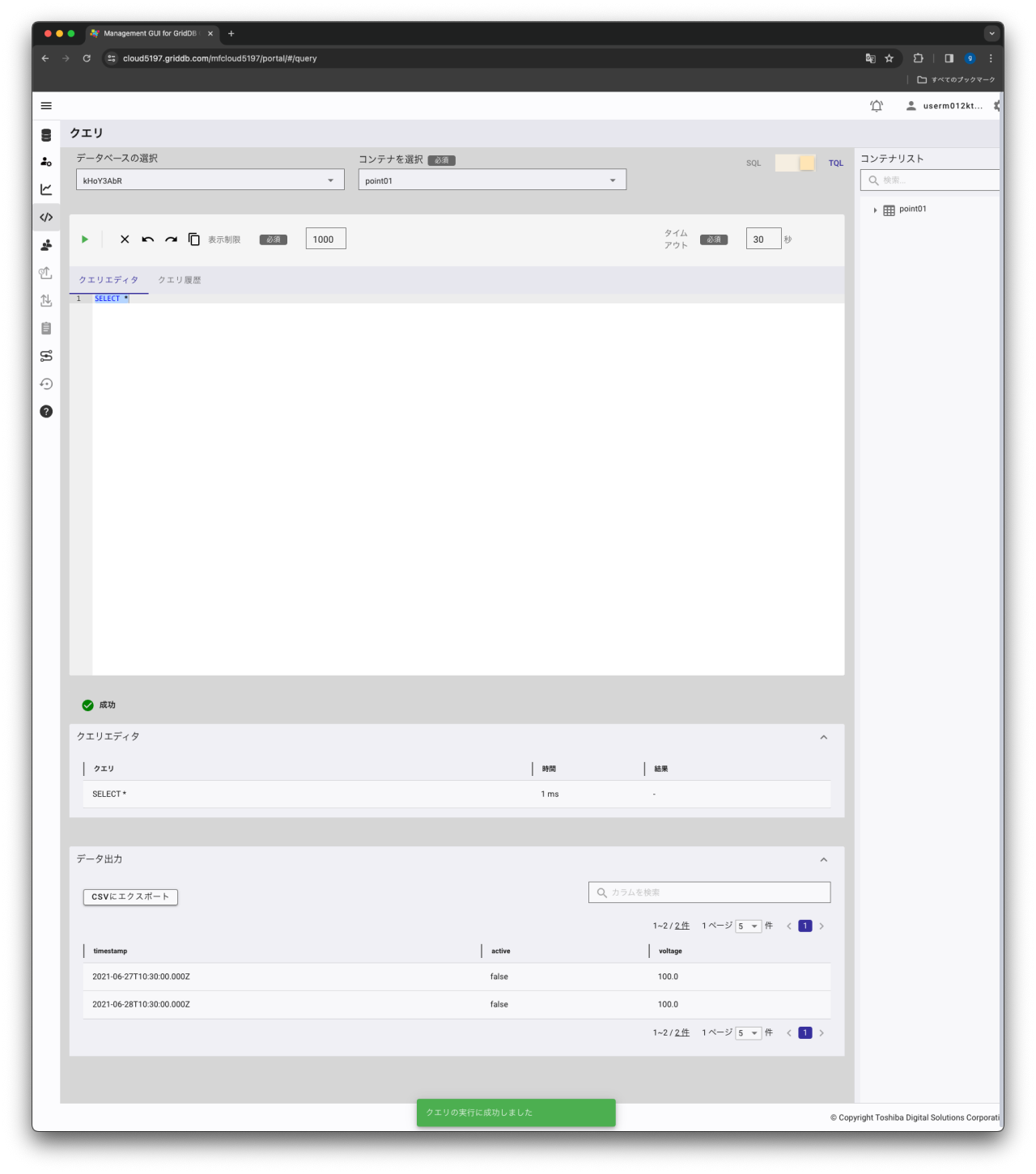Select the TQL label
The height and width of the screenshot is (1174, 1036).
coord(835,163)
